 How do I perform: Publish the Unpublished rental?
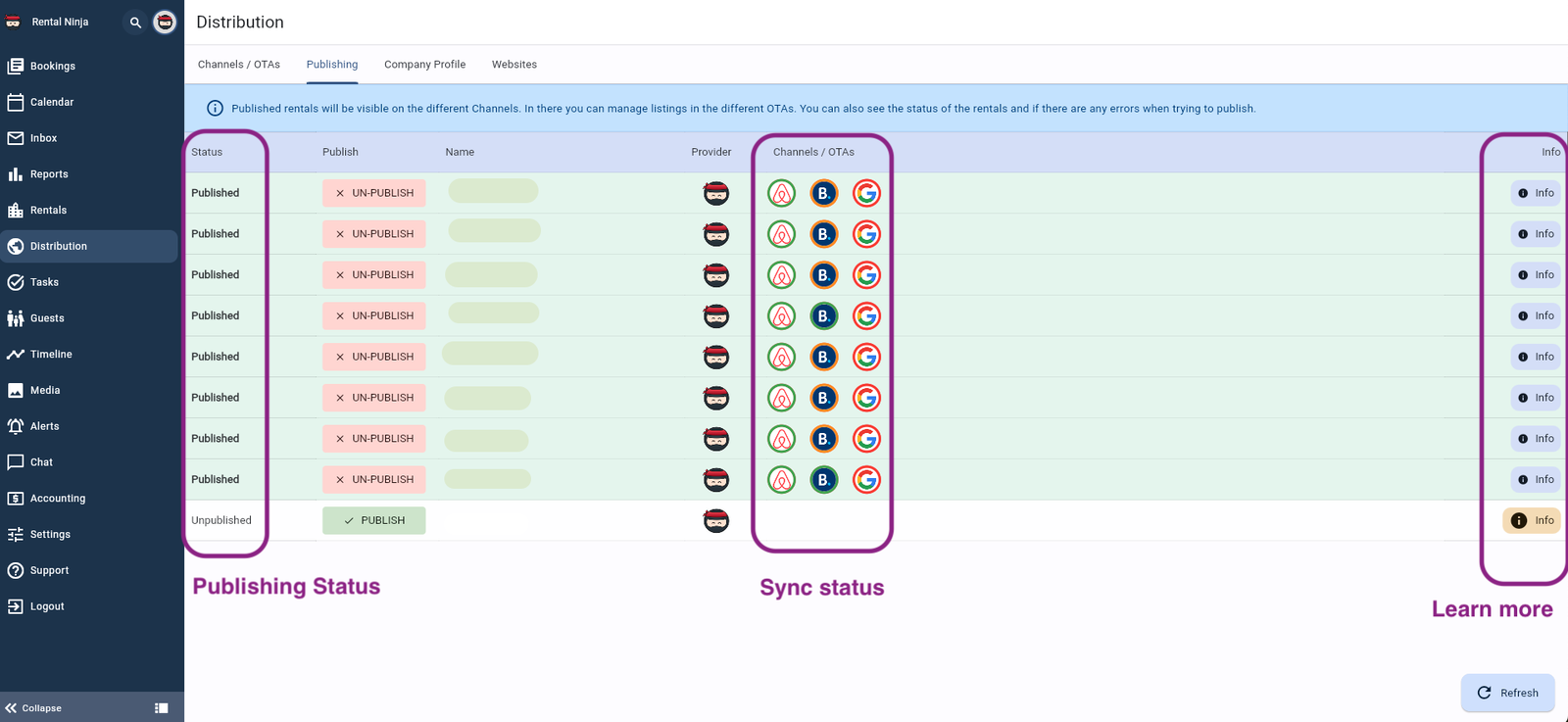[x=374, y=520]
